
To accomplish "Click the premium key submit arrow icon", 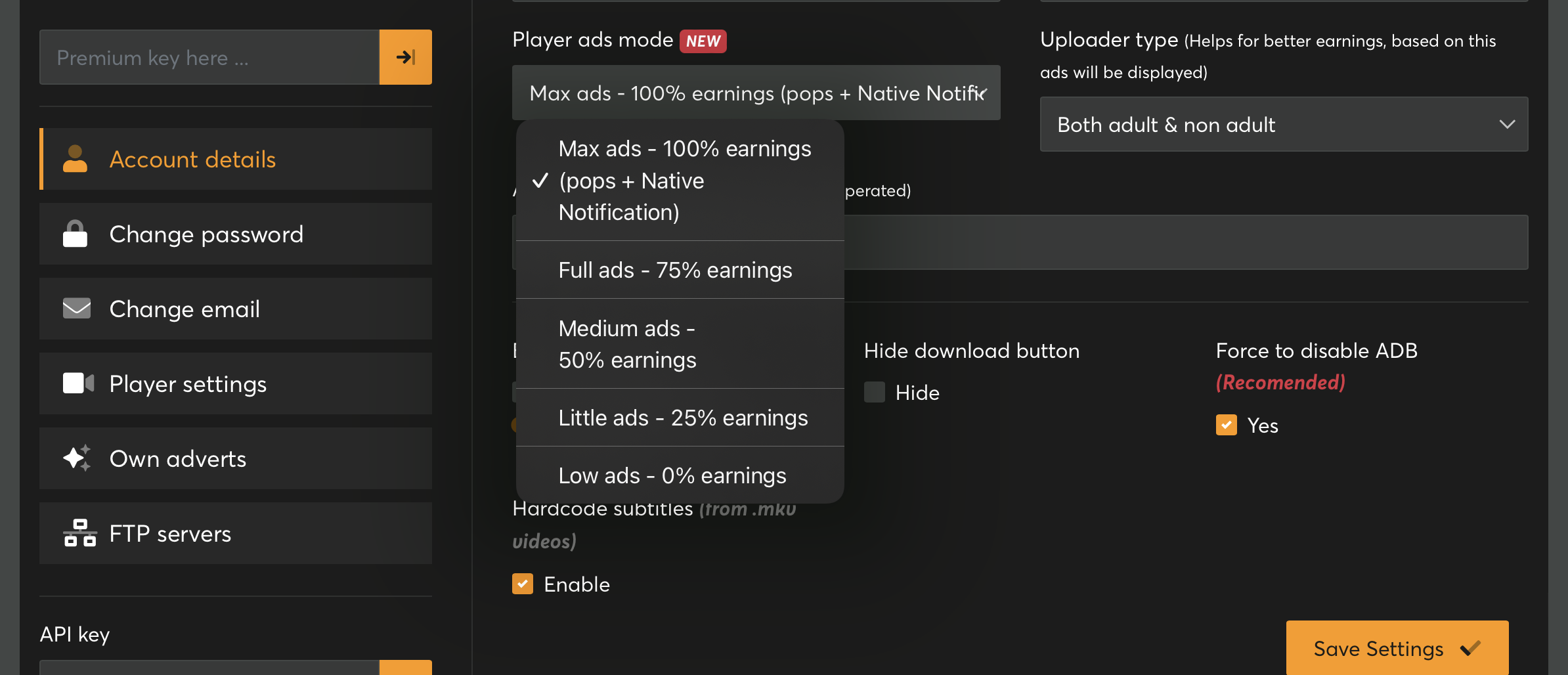I will (405, 57).
